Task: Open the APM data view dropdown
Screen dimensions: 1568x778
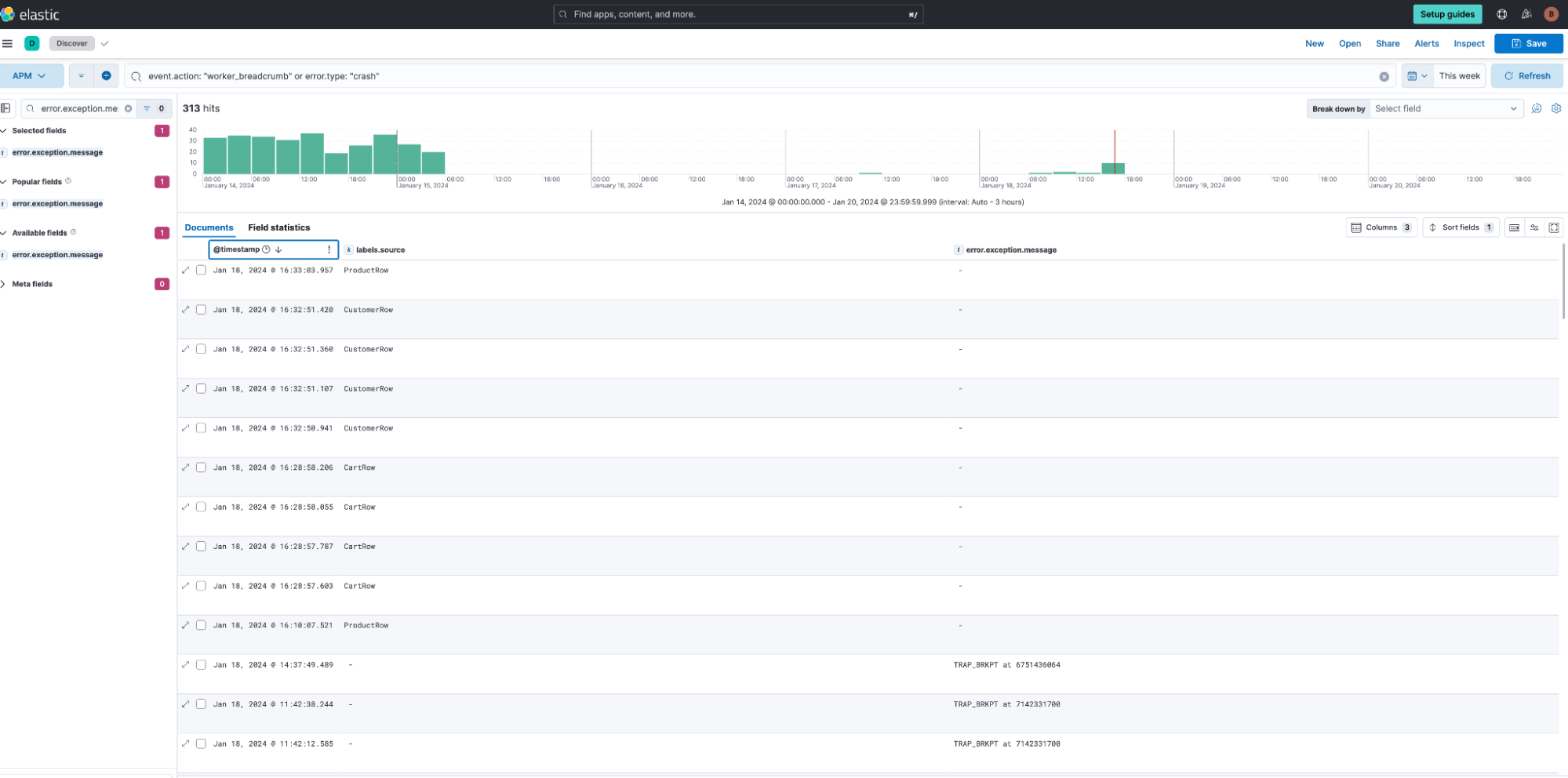Action: coord(30,76)
